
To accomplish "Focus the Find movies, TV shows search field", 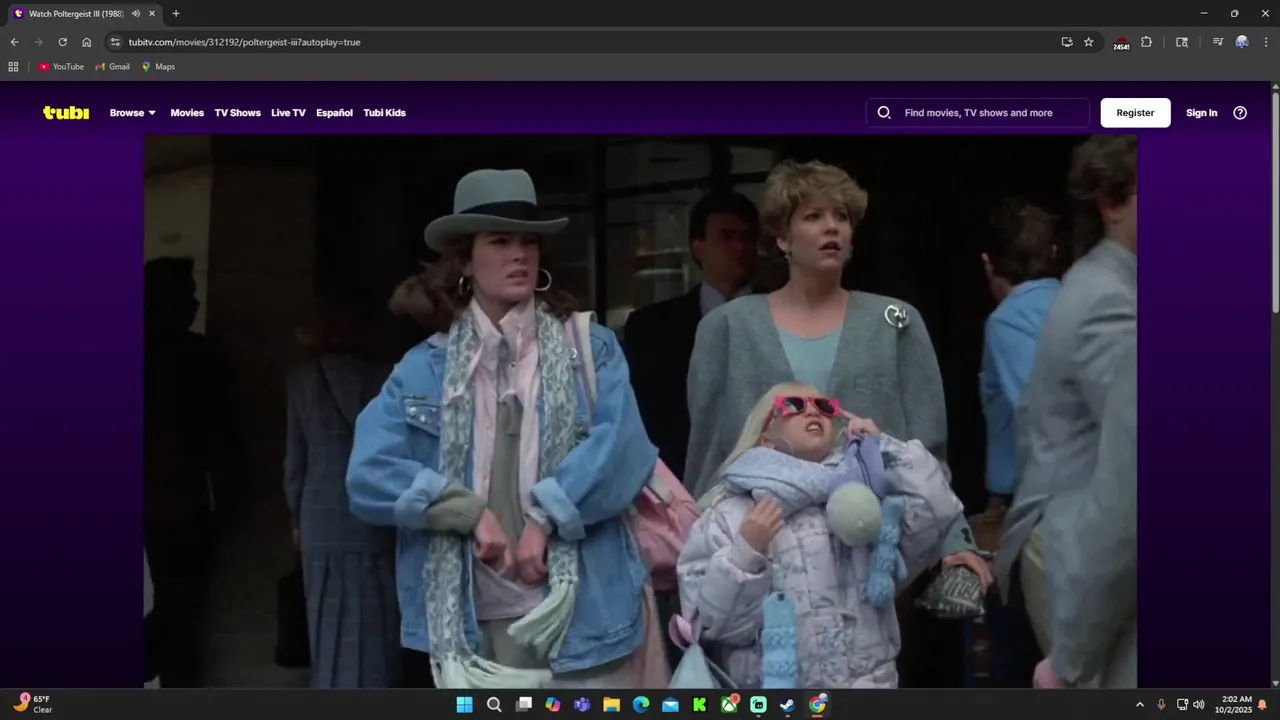I will [x=978, y=113].
